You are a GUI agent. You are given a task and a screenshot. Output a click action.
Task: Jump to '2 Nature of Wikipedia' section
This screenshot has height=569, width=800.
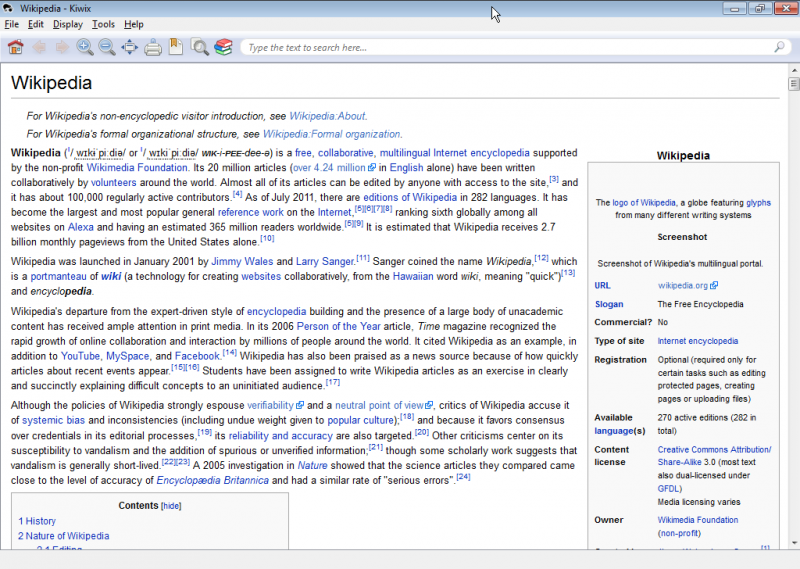tap(63, 536)
